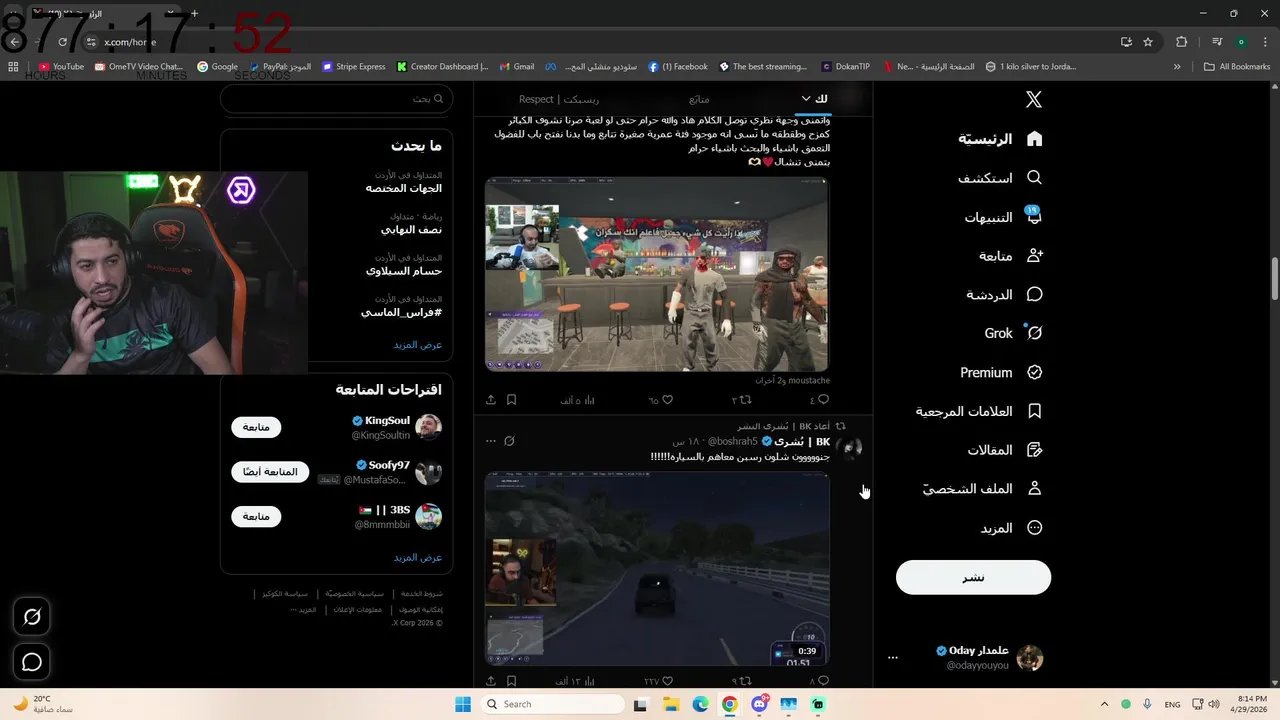Open @boshrah5 handle link

pos(733,441)
